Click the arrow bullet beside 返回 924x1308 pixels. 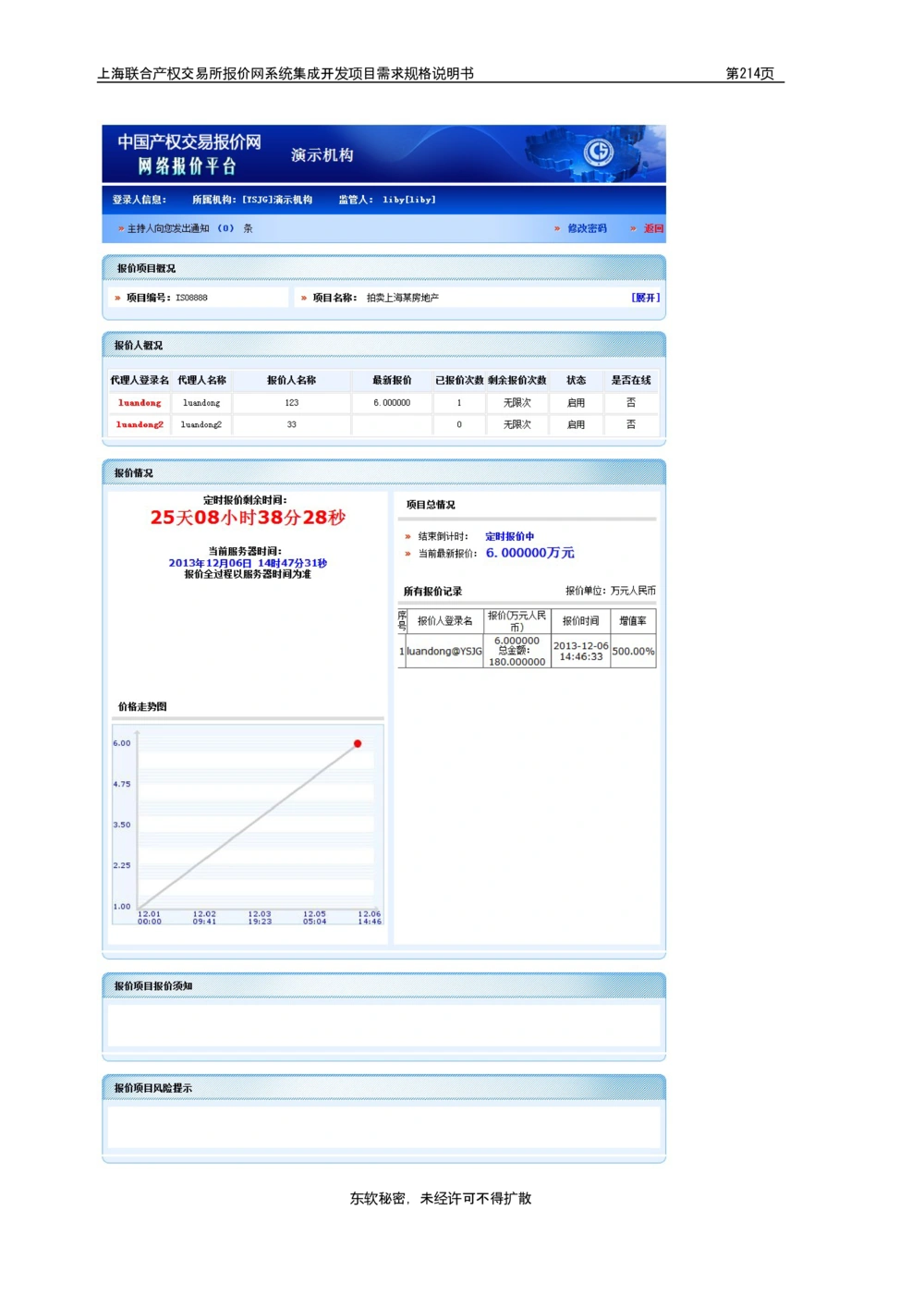pyautogui.click(x=633, y=228)
